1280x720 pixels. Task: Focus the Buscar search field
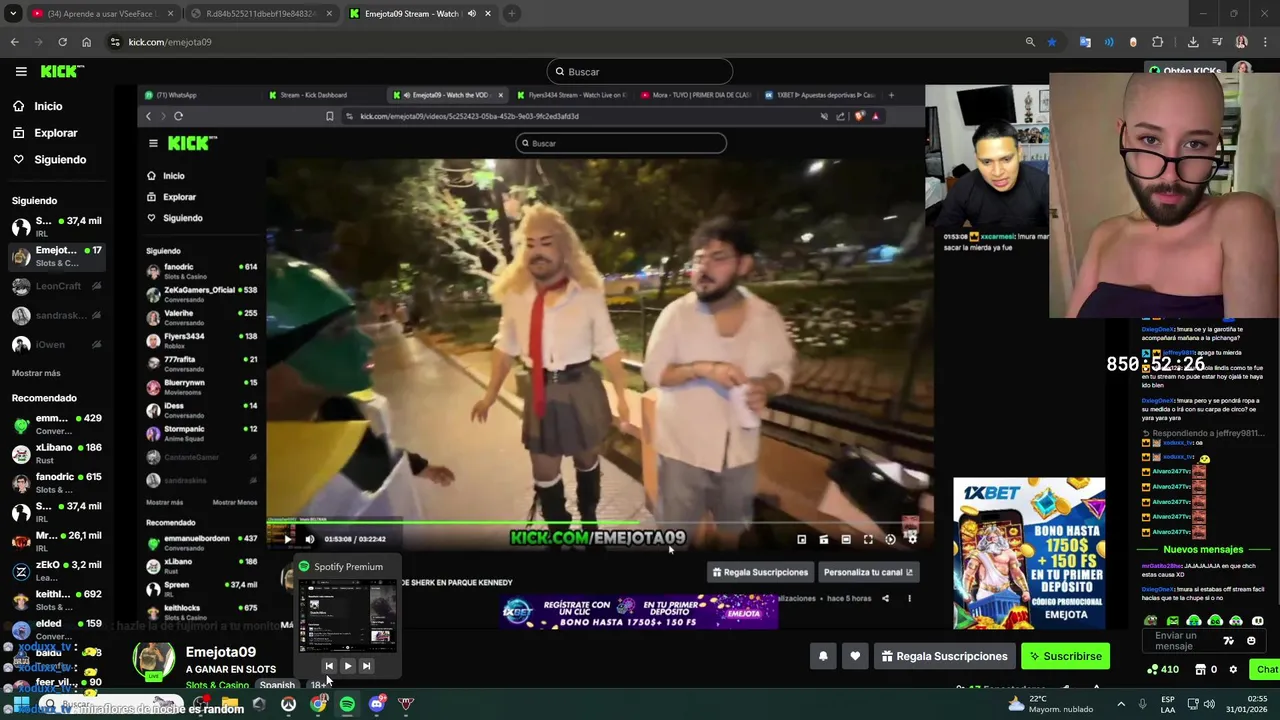click(640, 72)
